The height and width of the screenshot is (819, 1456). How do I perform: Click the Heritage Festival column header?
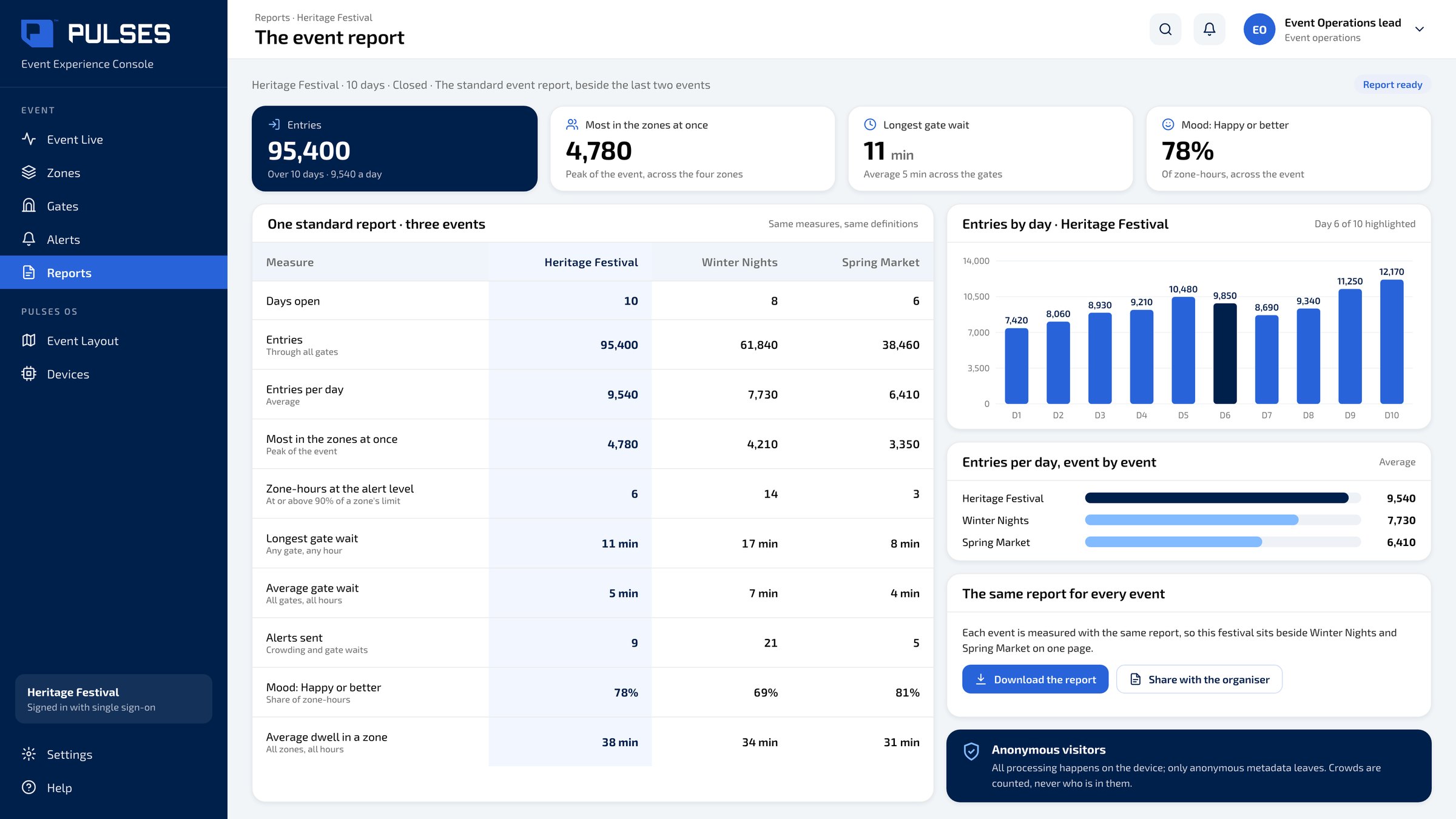[591, 262]
